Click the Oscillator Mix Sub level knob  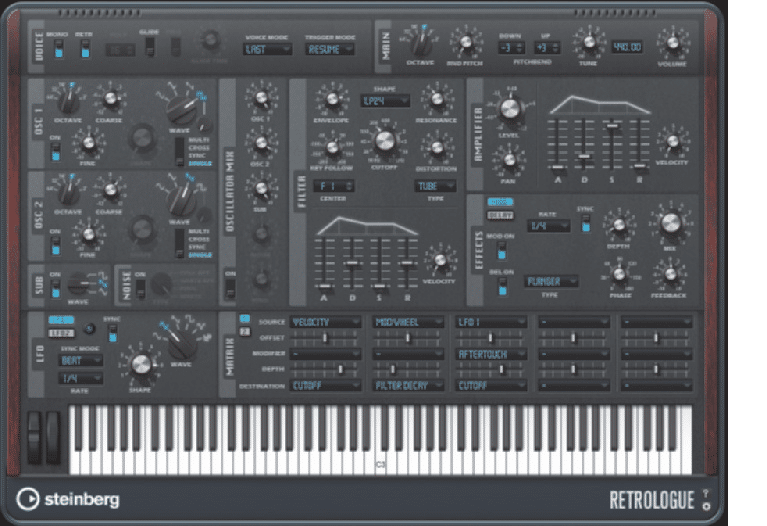261,189
